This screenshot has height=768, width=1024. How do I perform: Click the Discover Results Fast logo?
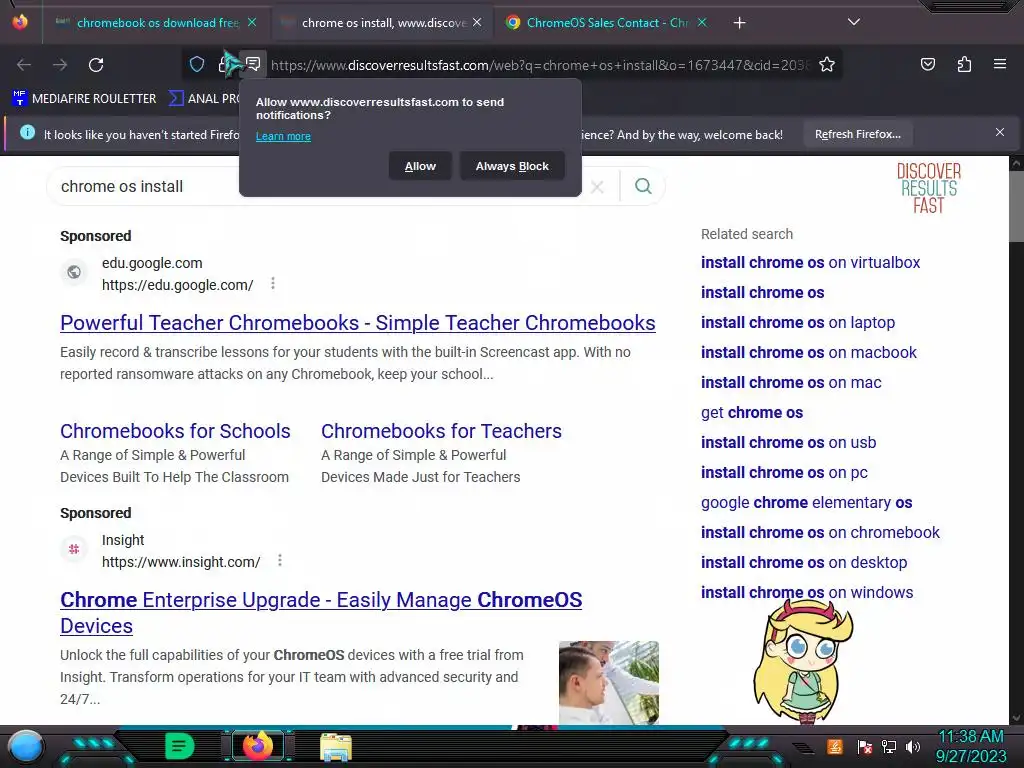pos(928,188)
